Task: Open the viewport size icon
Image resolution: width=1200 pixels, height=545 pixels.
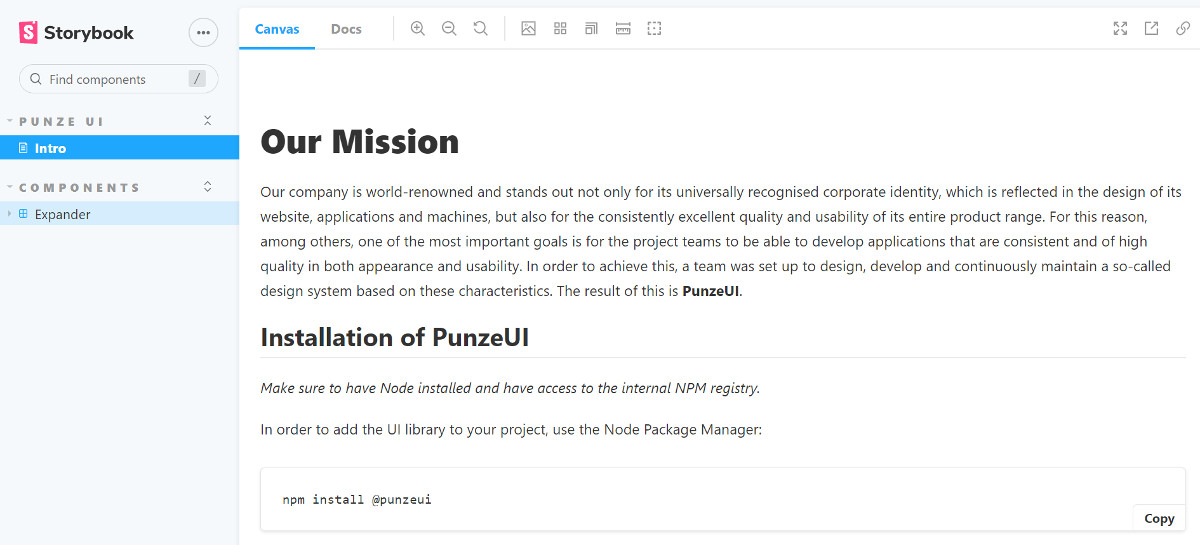Action: click(x=592, y=29)
